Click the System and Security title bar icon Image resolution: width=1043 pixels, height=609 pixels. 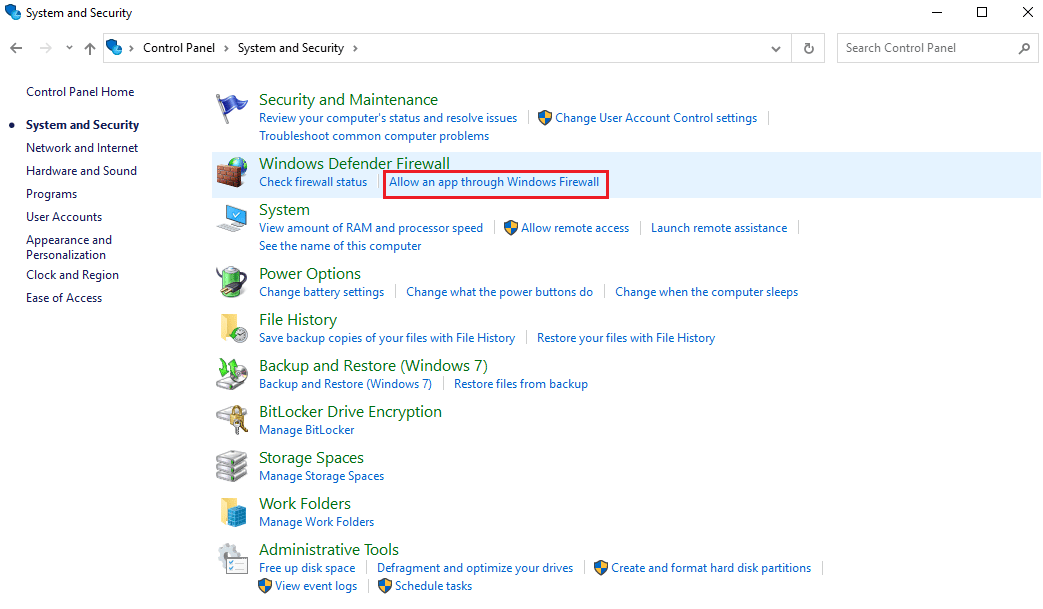(x=13, y=12)
